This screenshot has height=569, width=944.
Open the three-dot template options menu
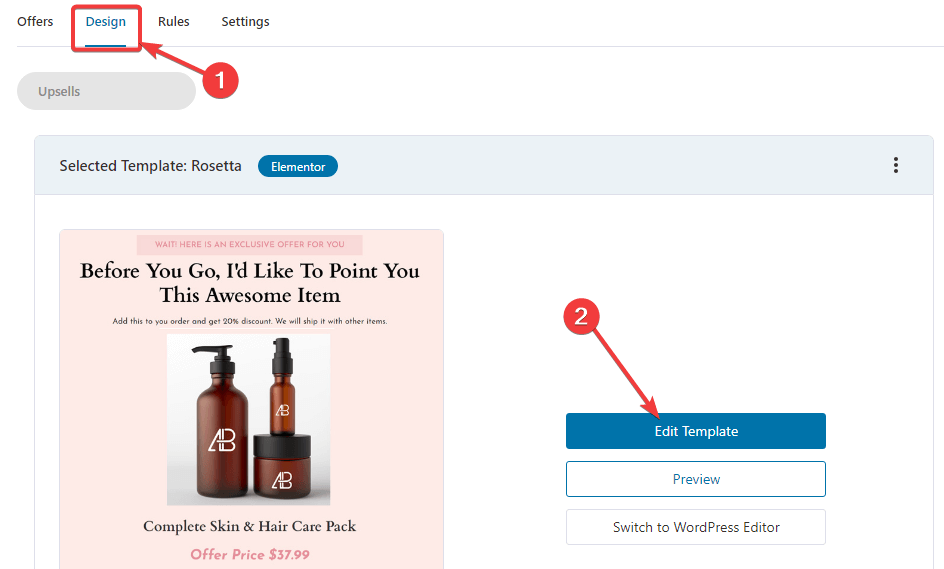[x=896, y=165]
